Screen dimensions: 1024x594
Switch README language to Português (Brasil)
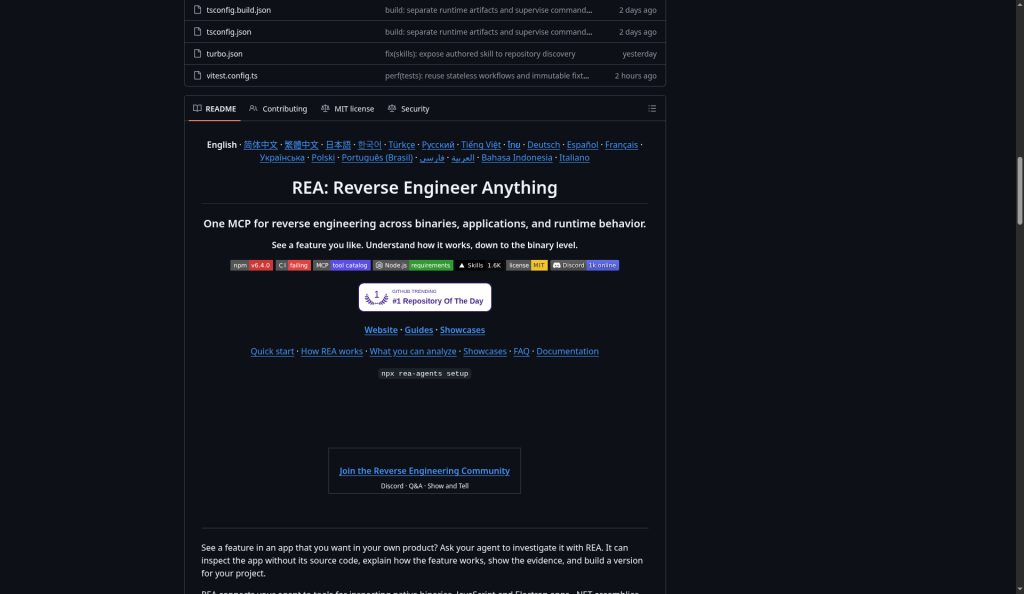point(377,158)
